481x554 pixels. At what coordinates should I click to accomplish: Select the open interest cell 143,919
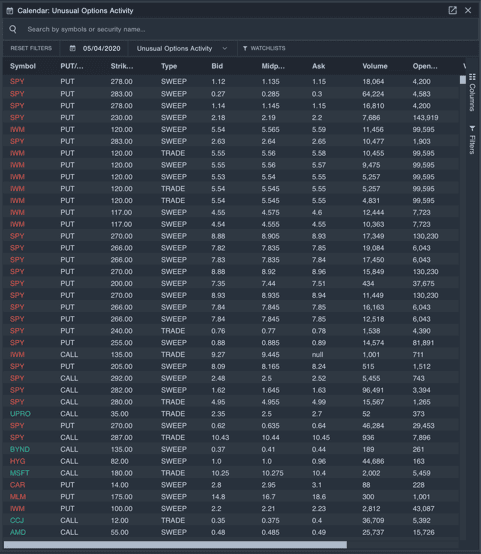pos(426,118)
